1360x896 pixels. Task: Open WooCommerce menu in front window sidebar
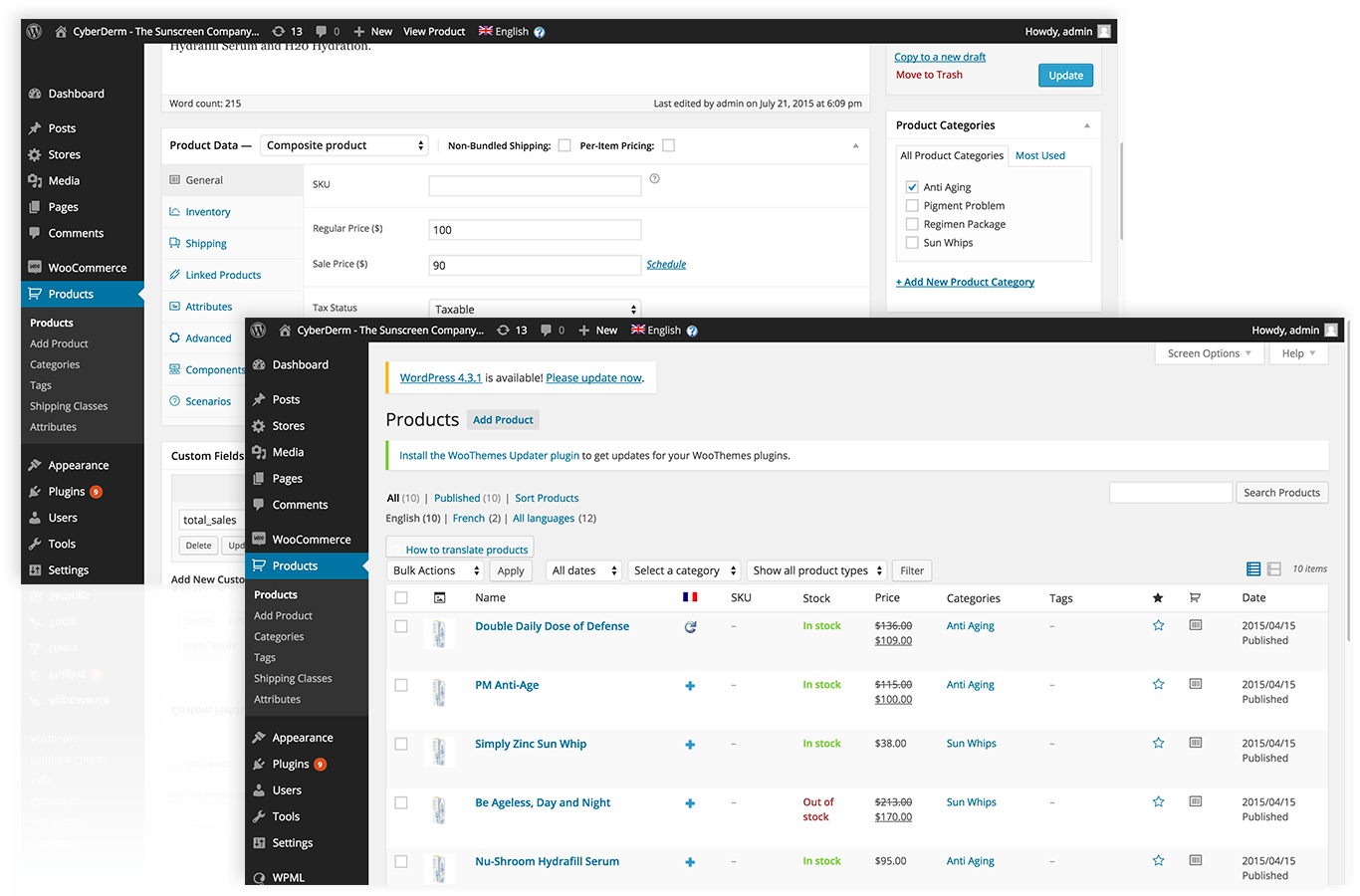[x=307, y=540]
